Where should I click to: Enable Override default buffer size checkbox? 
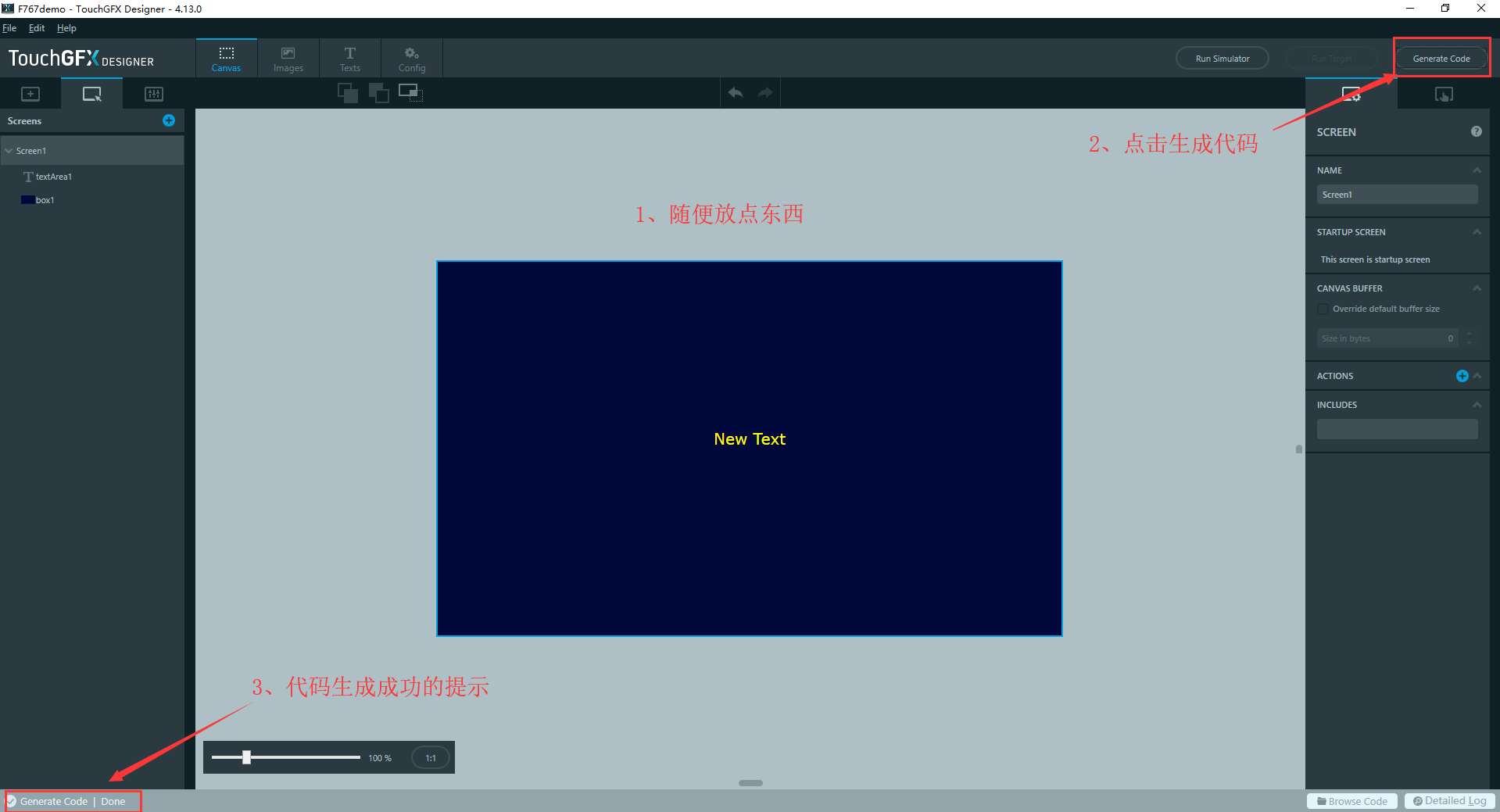[1323, 309]
